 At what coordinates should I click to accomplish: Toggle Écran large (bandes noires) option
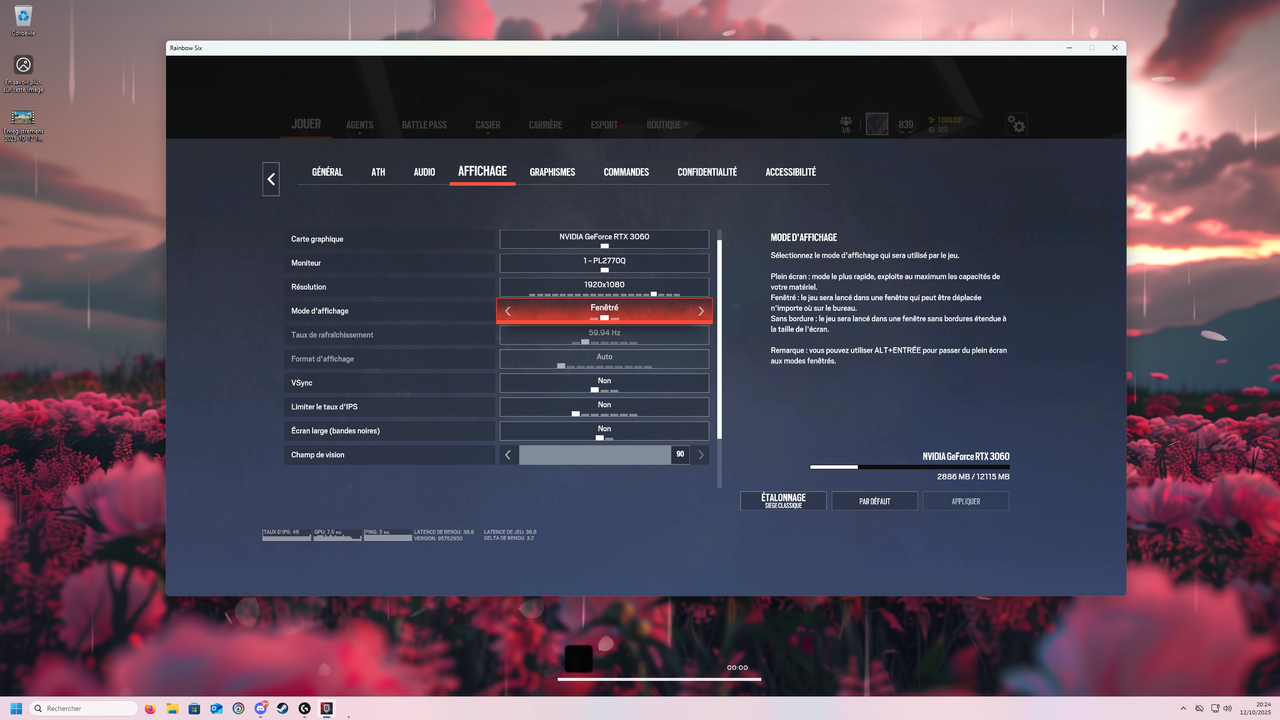click(604, 431)
